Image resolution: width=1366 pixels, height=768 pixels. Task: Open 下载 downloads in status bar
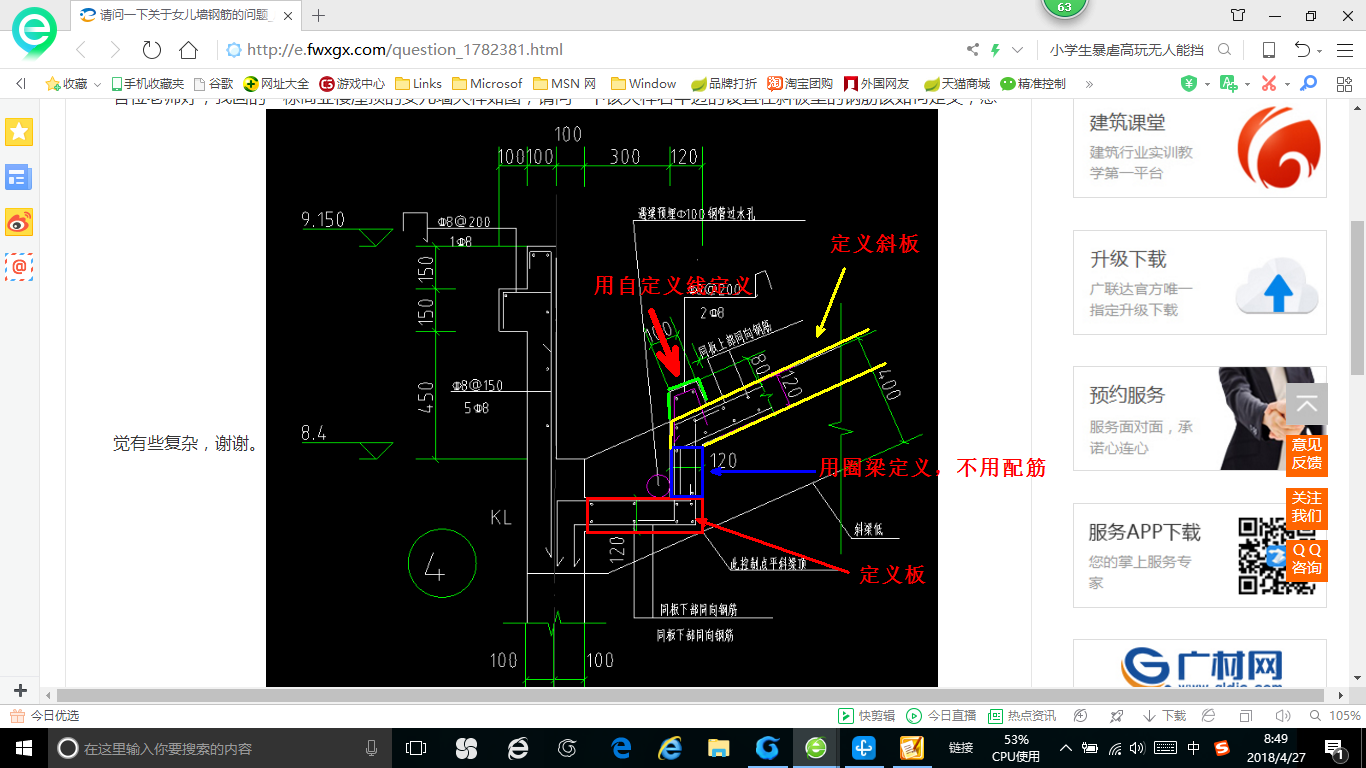point(1165,716)
